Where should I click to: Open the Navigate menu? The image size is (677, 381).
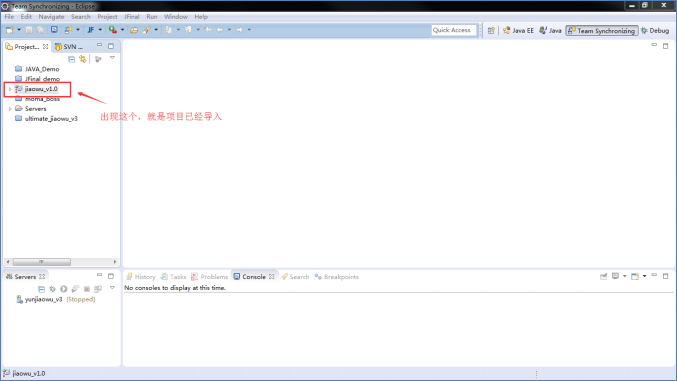click(x=51, y=16)
